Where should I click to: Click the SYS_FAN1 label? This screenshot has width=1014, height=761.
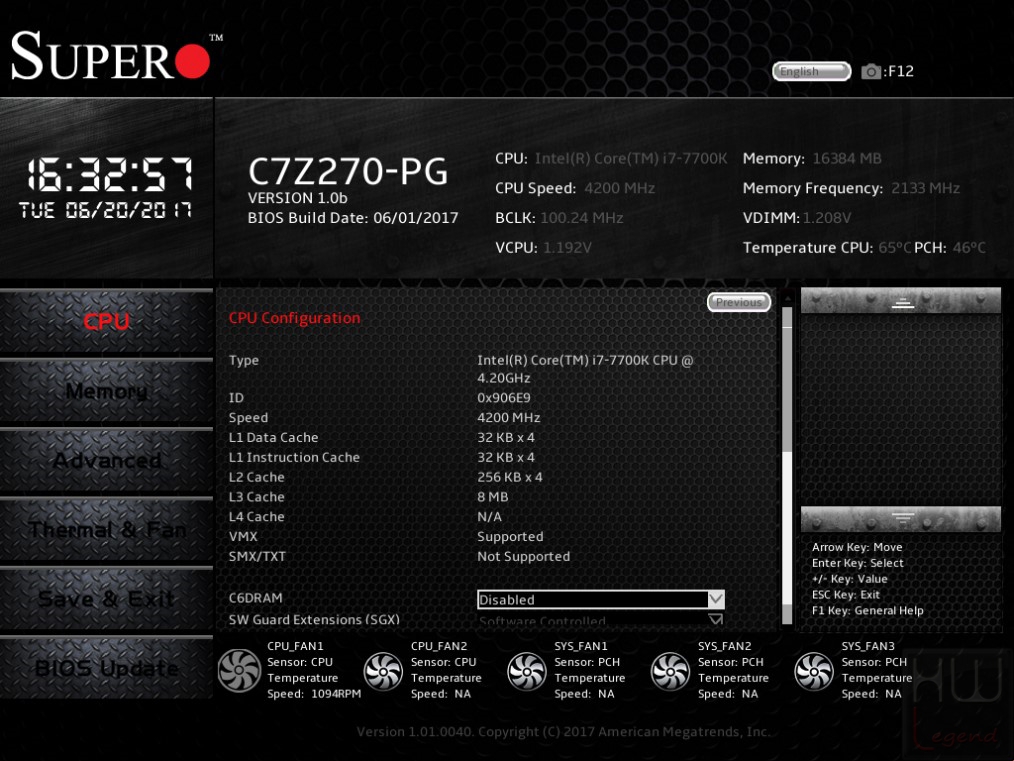[x=581, y=646]
